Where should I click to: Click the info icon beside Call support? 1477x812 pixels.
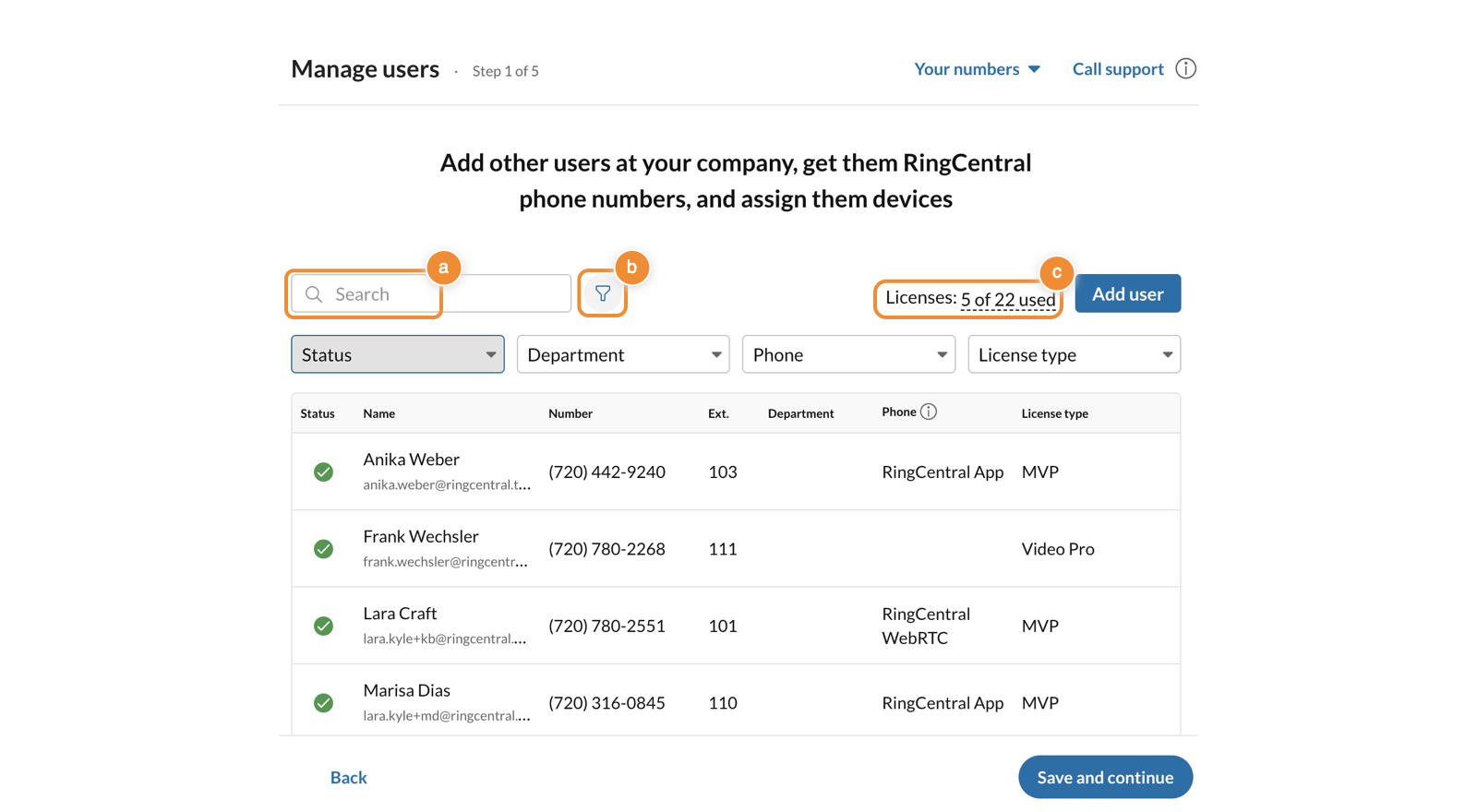[x=1185, y=69]
